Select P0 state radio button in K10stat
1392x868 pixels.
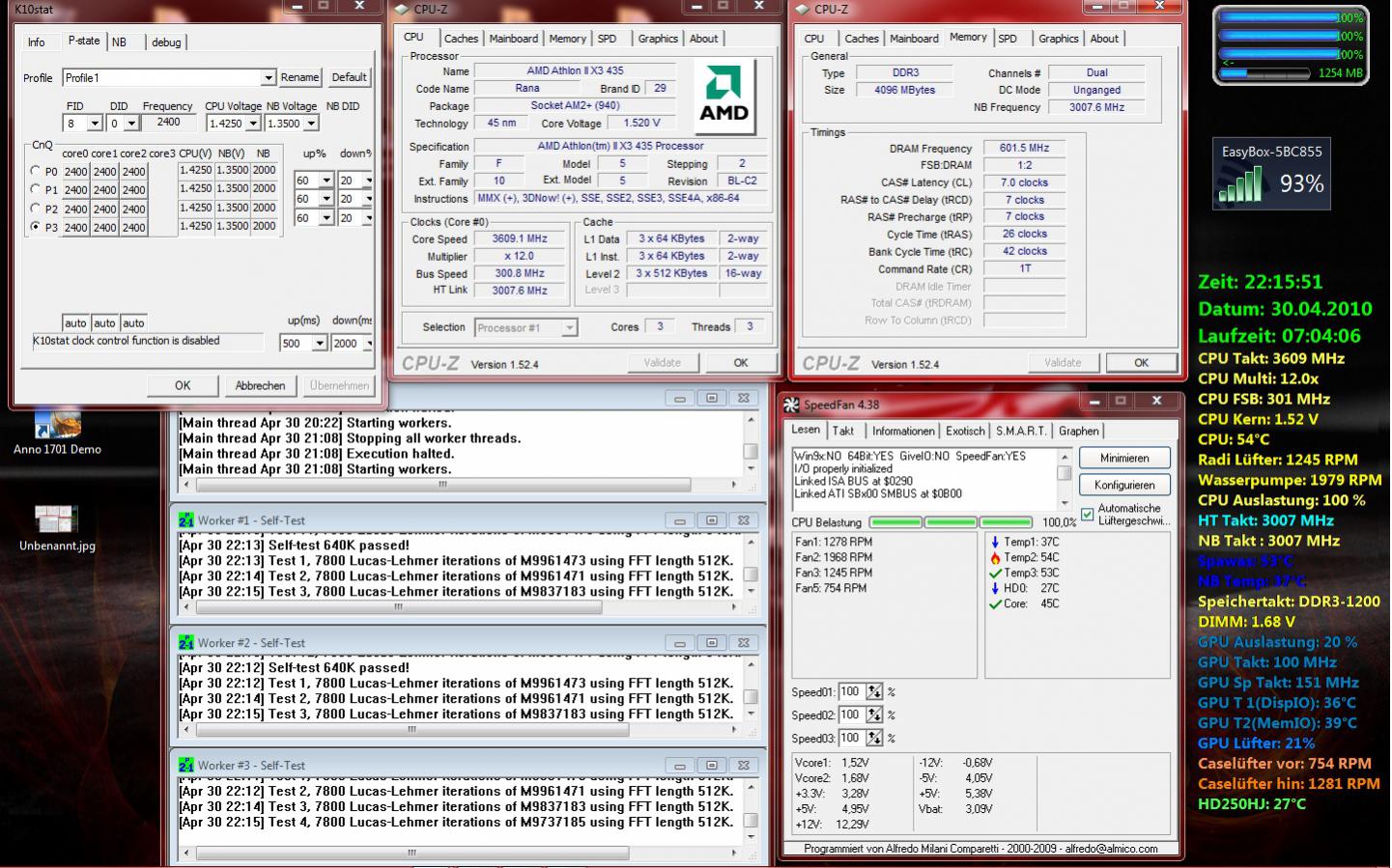36,171
